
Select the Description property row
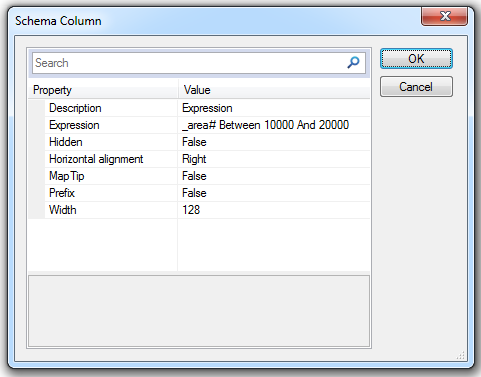(x=199, y=108)
